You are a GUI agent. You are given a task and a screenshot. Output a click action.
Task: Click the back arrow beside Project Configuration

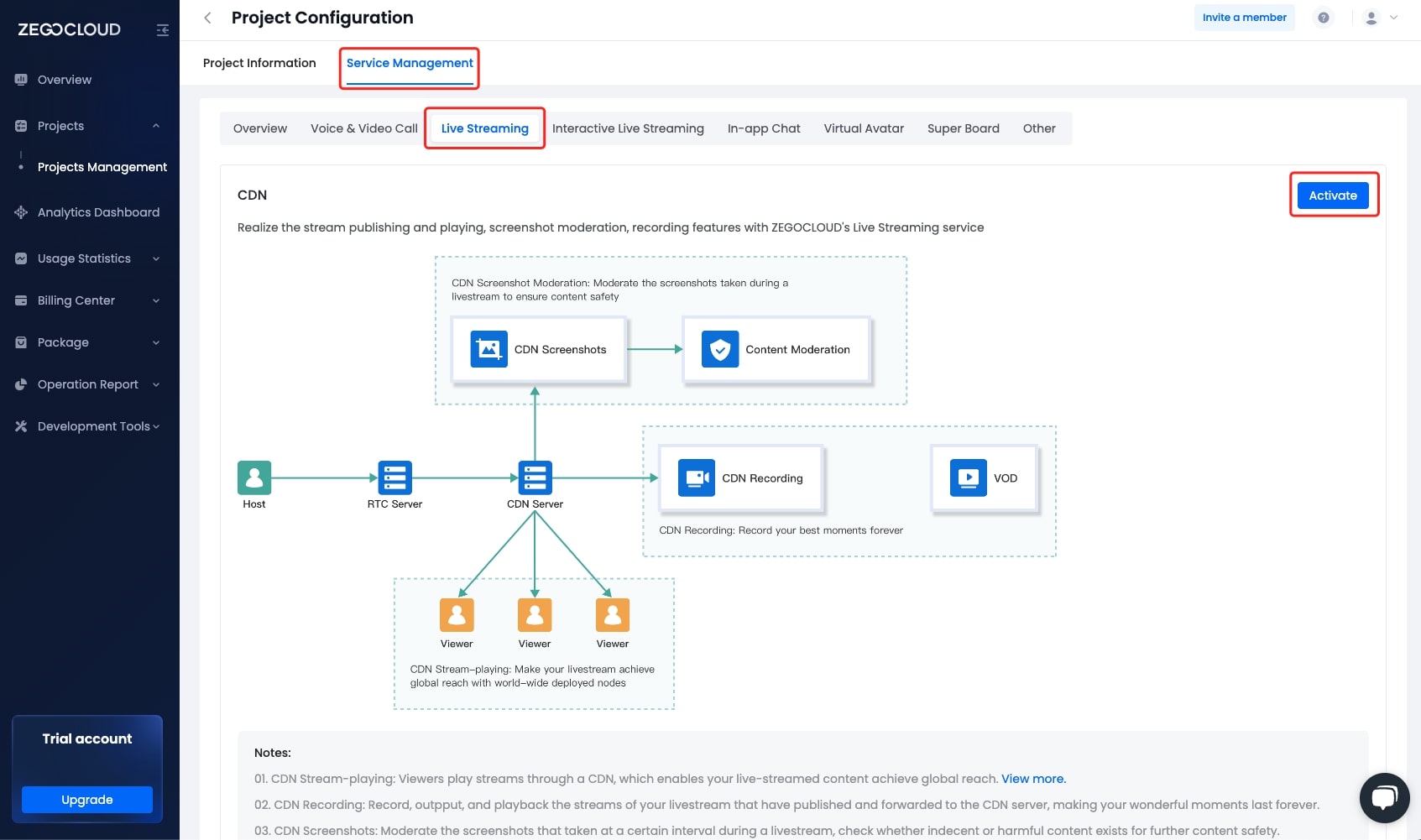(208, 18)
